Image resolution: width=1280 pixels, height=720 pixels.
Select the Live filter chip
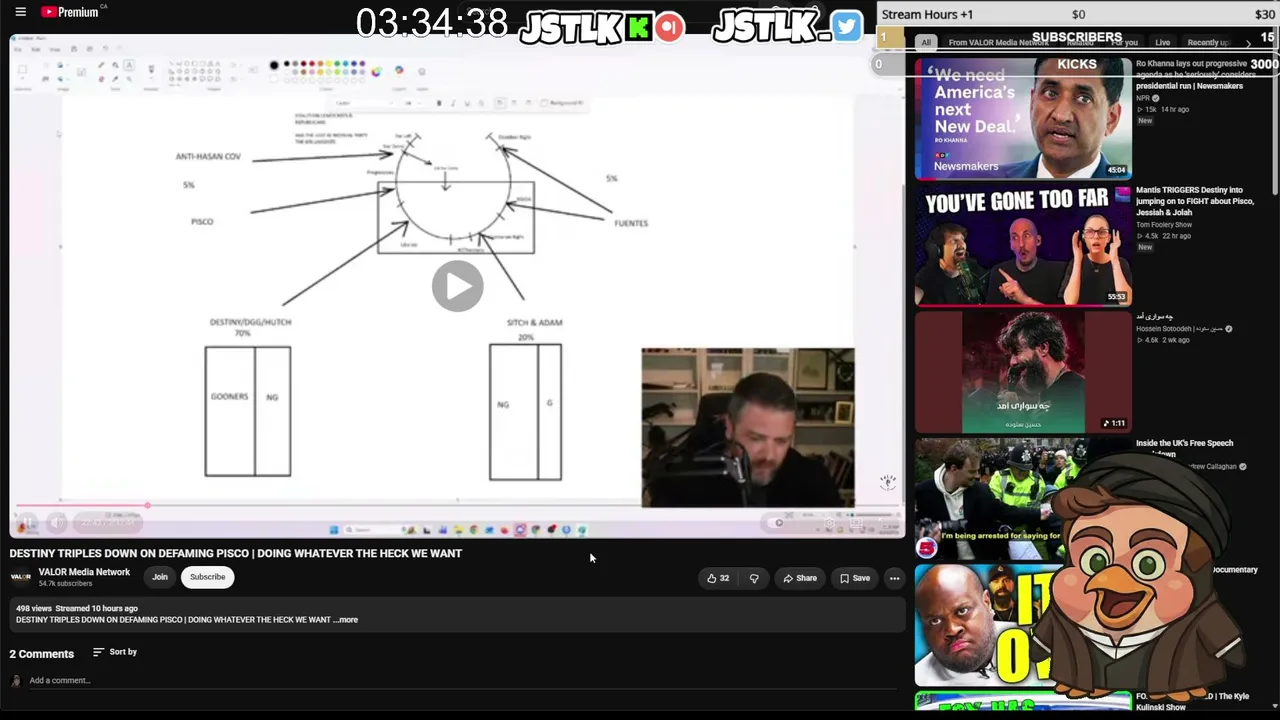[x=1162, y=43]
